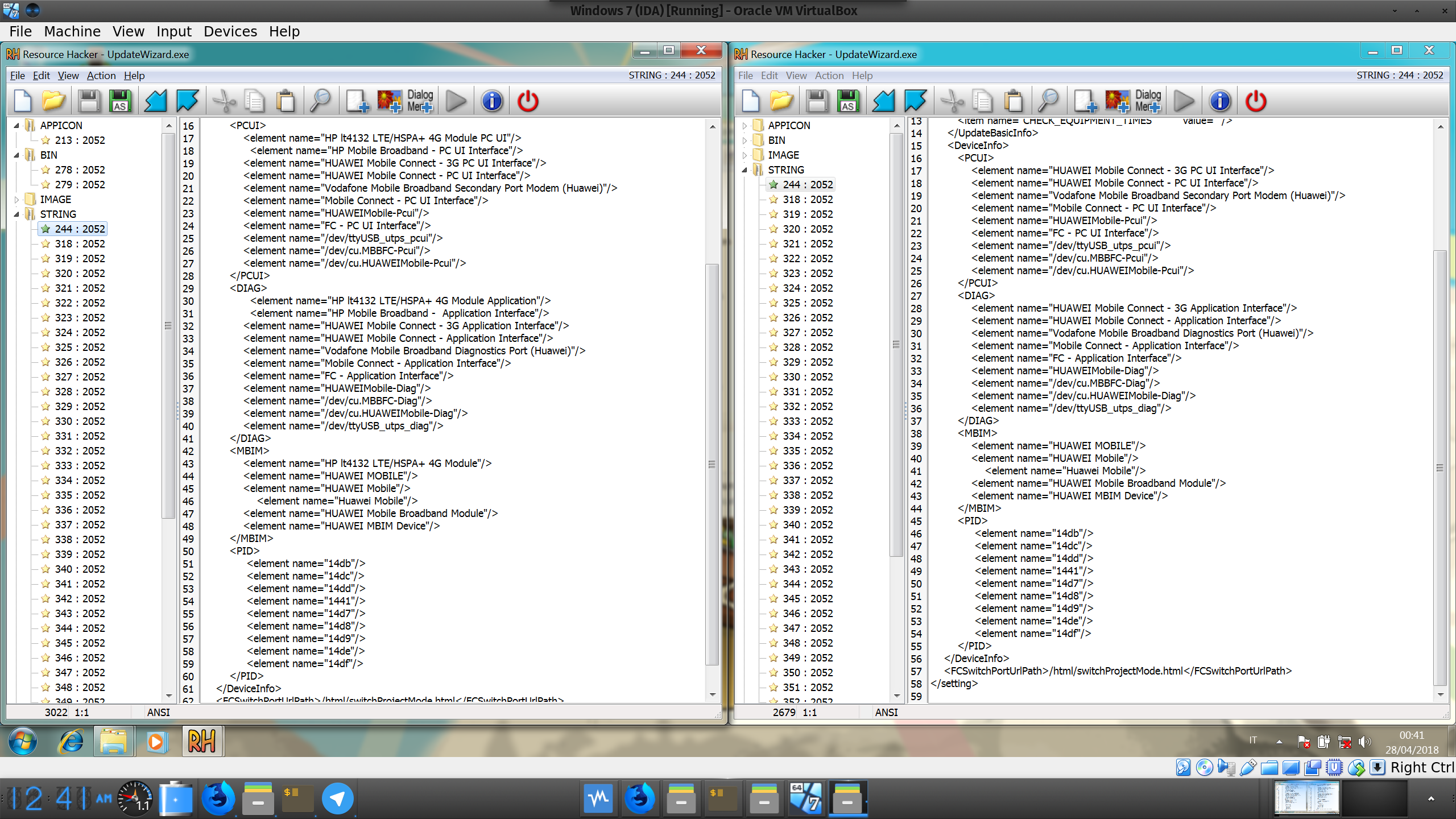The height and width of the screenshot is (819, 1456).
Task: Click Save As icon in left Resource Hacker window
Action: click(x=120, y=101)
